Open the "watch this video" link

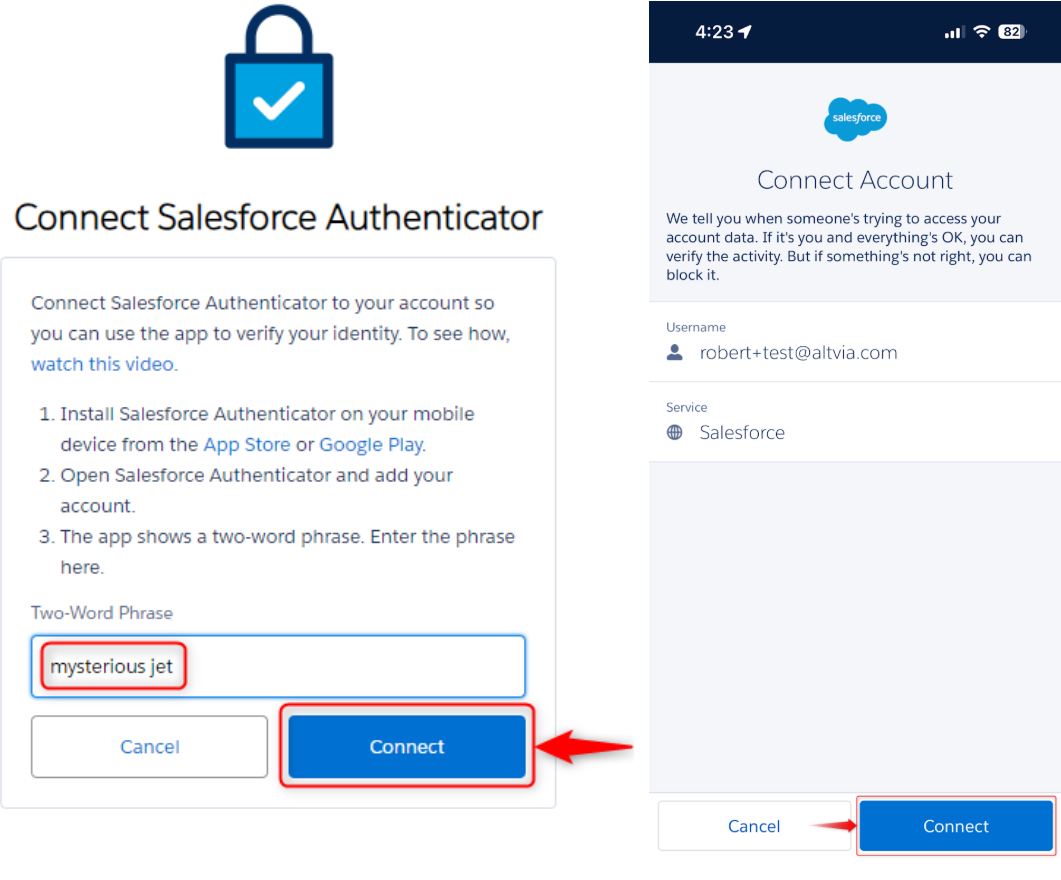click(103, 364)
